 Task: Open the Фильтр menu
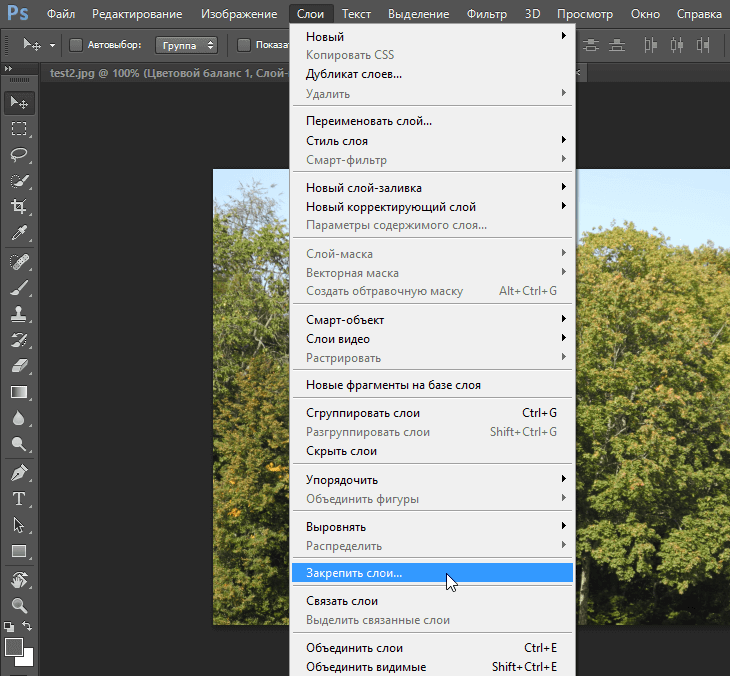click(487, 14)
